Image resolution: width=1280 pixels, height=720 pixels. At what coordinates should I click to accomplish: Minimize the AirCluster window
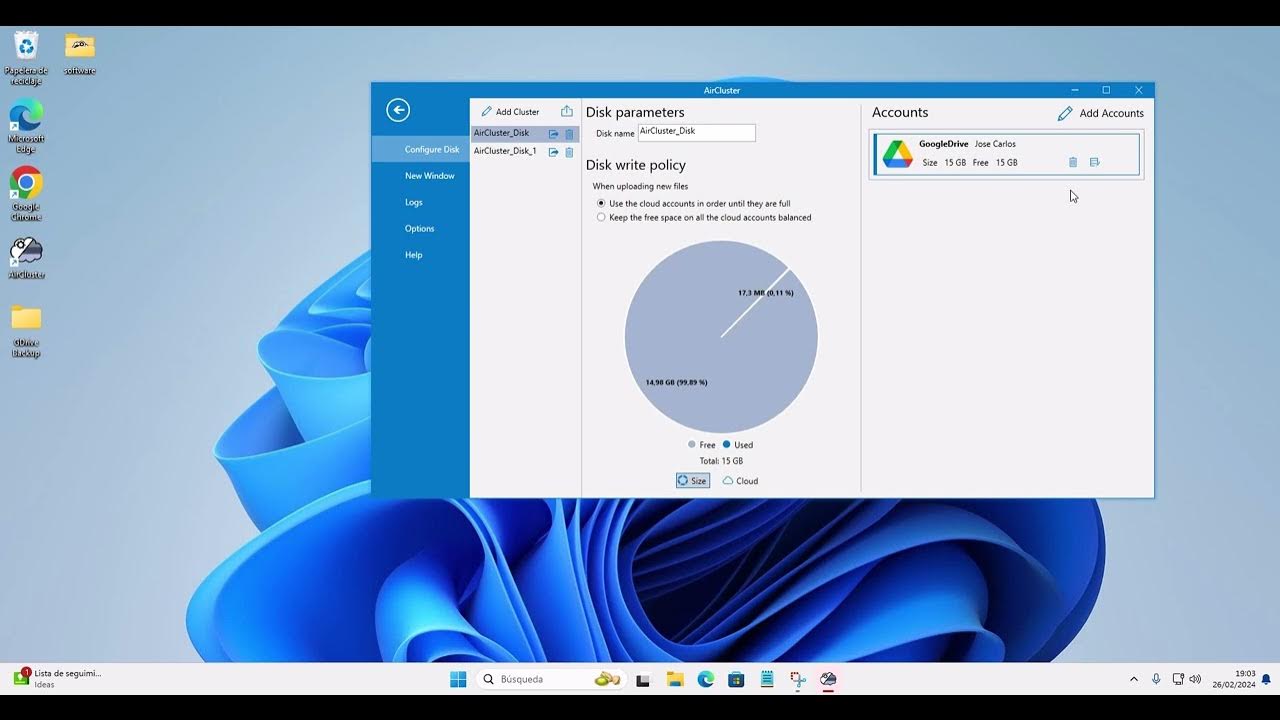click(x=1074, y=90)
